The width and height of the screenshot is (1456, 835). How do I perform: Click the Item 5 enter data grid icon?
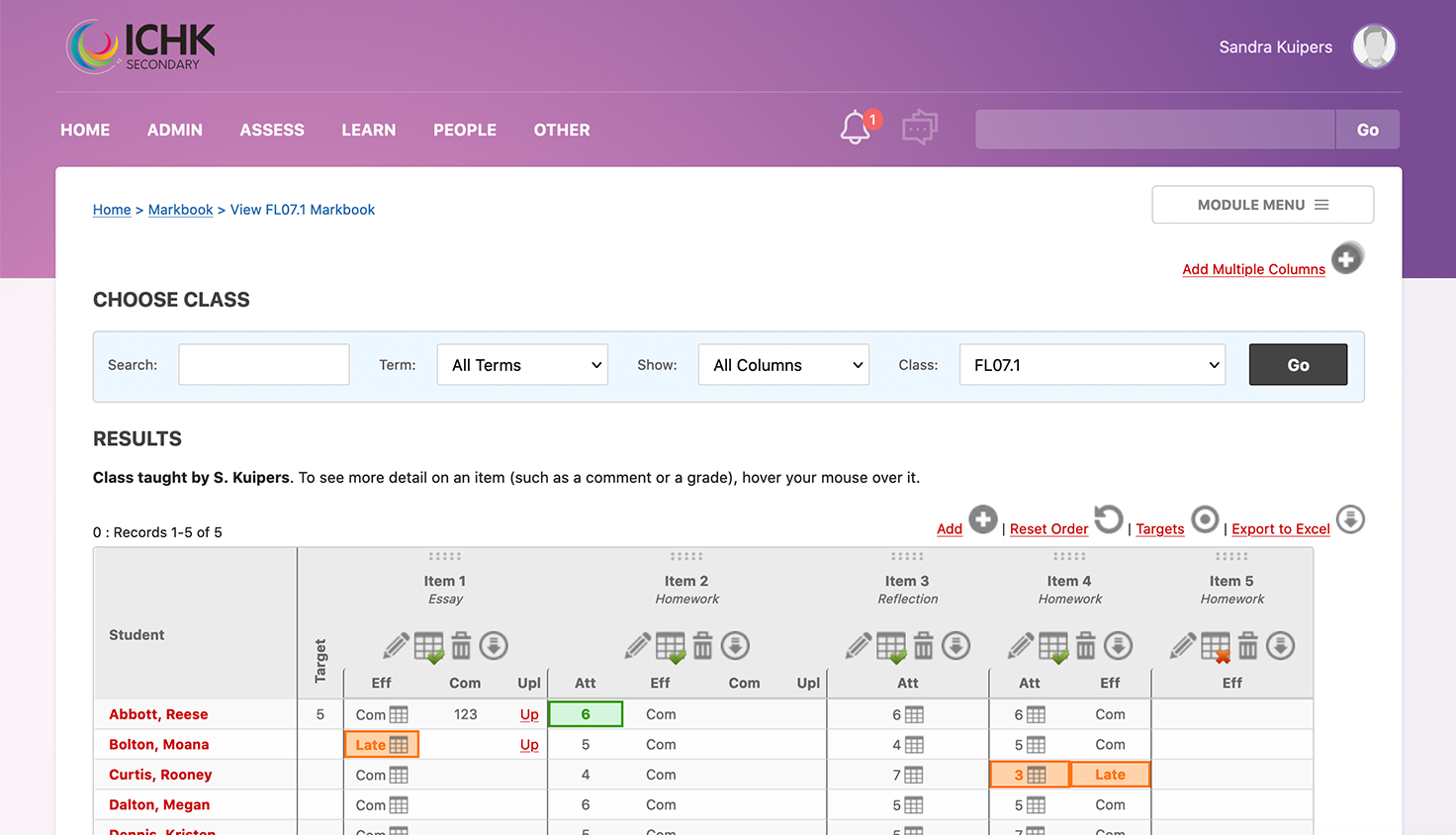(x=1216, y=647)
